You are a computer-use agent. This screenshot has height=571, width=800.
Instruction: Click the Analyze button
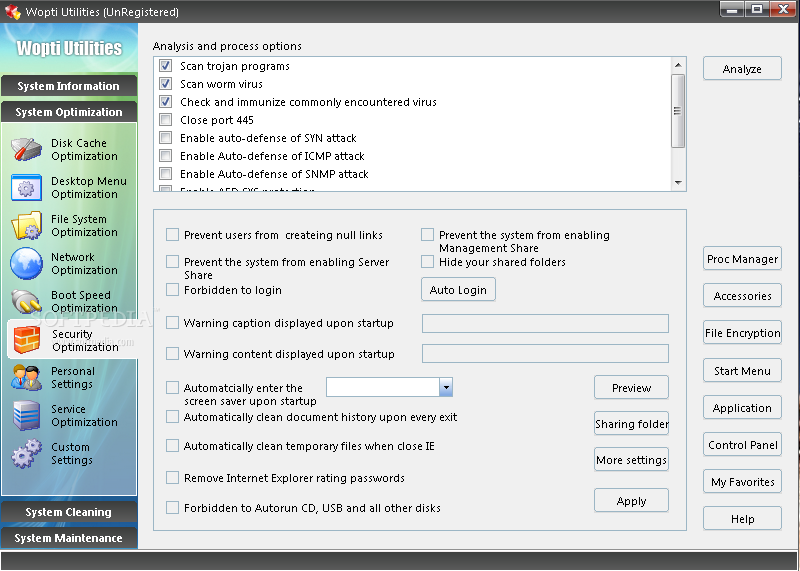(x=742, y=69)
